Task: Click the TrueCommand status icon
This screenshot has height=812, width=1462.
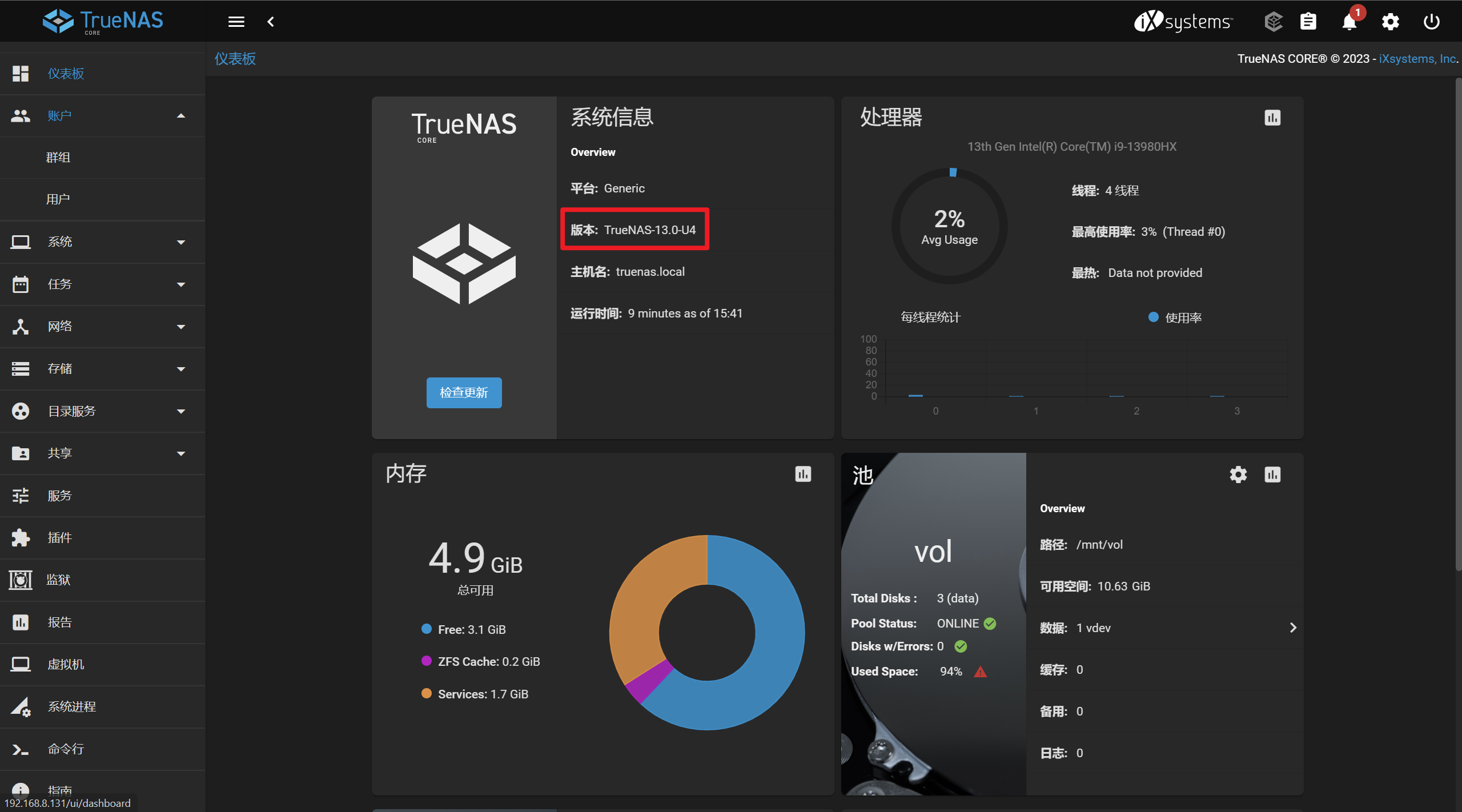Action: [x=1274, y=22]
